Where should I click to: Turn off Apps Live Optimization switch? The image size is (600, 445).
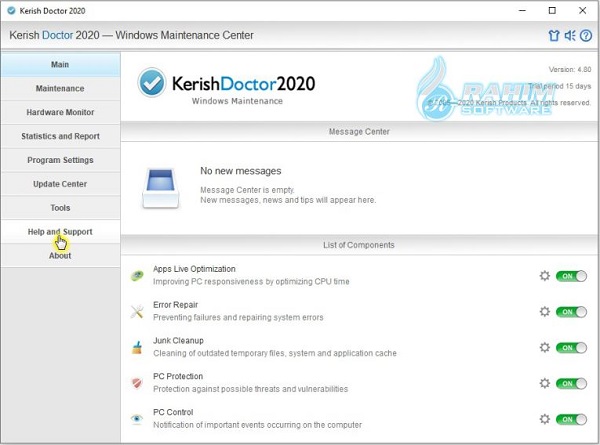click(x=571, y=276)
